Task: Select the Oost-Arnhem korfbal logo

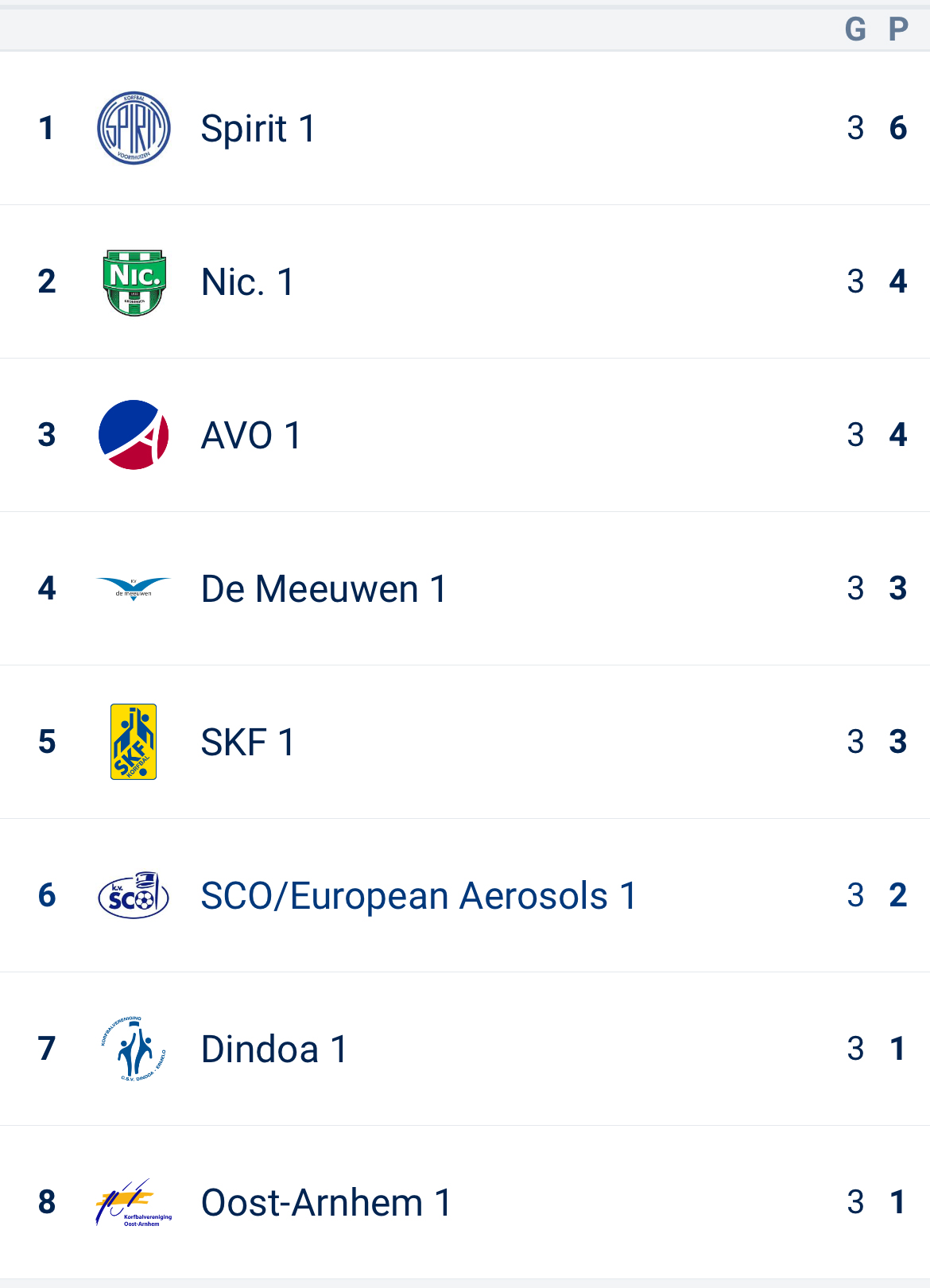Action: coord(134,1202)
